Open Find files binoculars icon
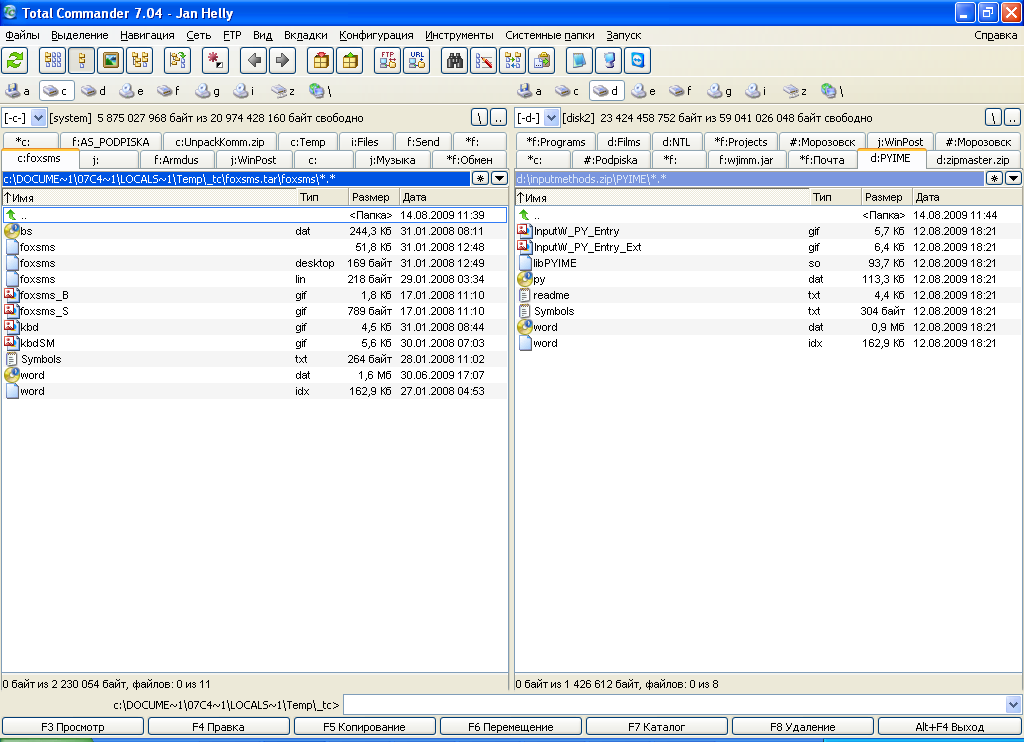 (455, 61)
